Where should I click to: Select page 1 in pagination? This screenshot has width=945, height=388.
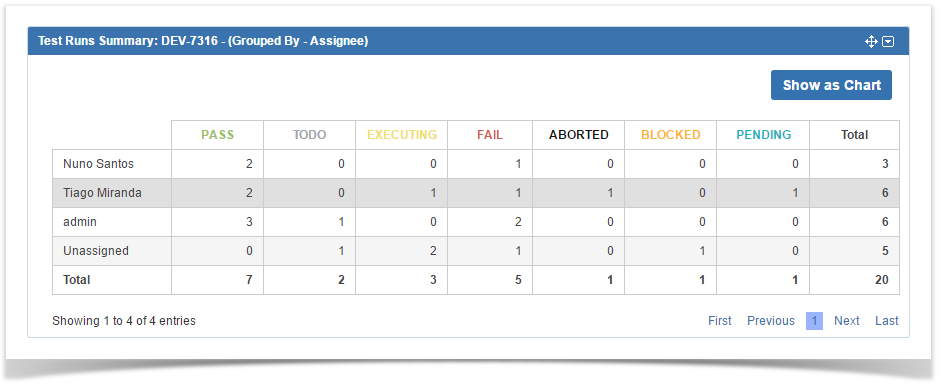(814, 321)
